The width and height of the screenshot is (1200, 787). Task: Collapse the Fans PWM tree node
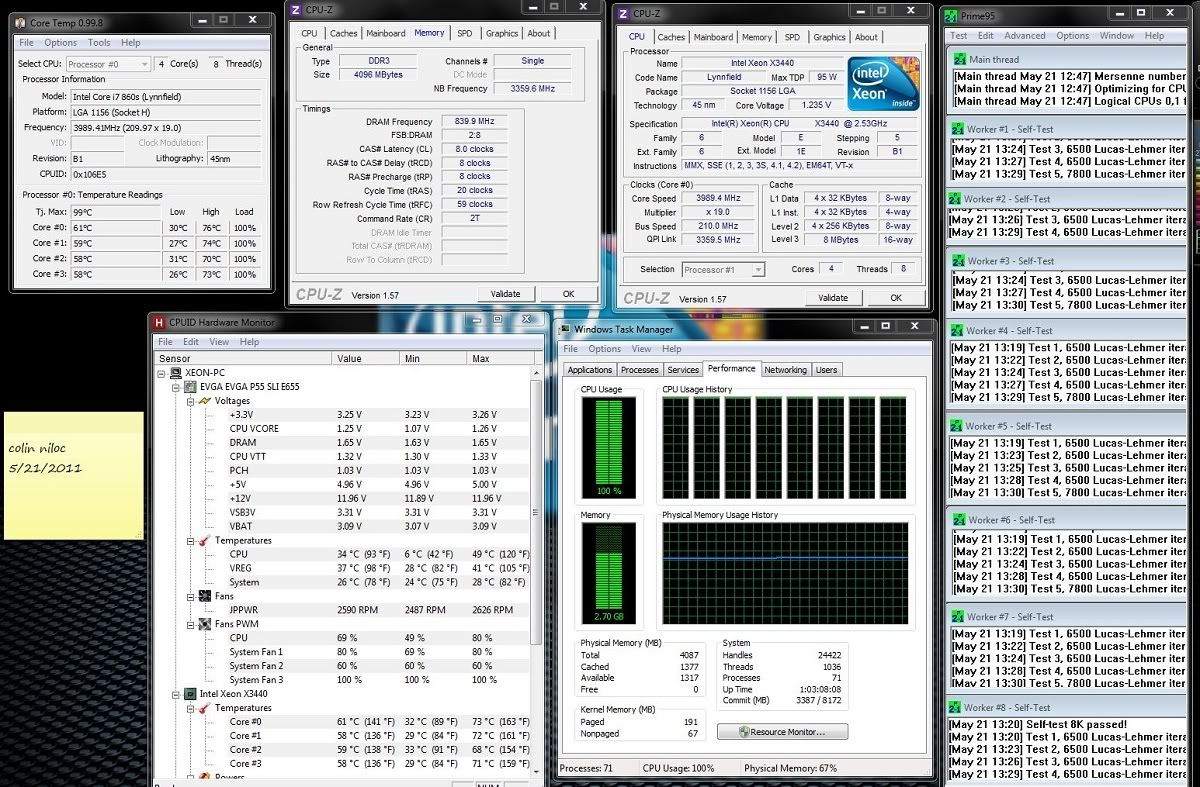(x=190, y=624)
